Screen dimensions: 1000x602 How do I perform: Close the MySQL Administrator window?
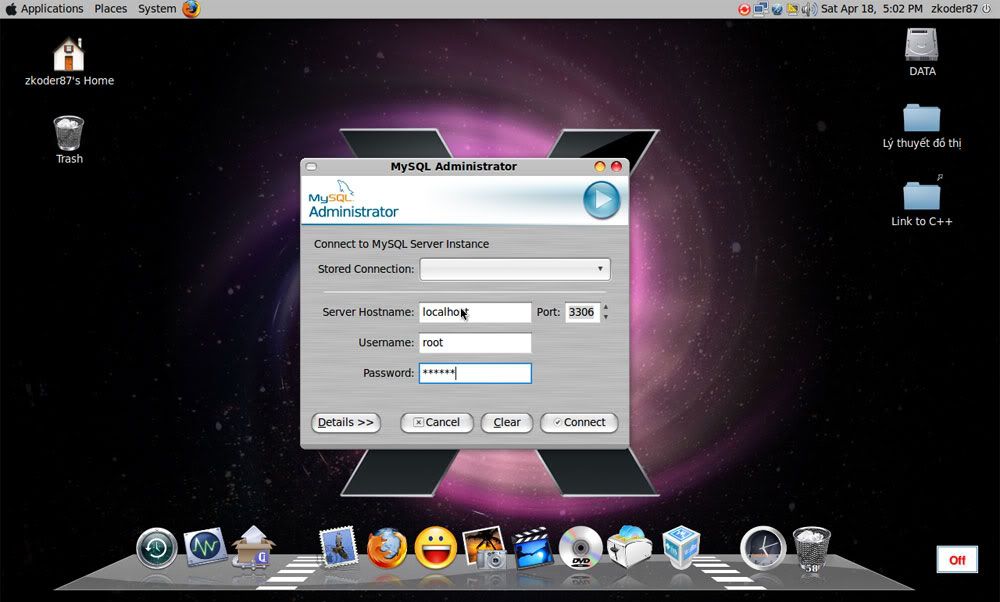[x=616, y=166]
